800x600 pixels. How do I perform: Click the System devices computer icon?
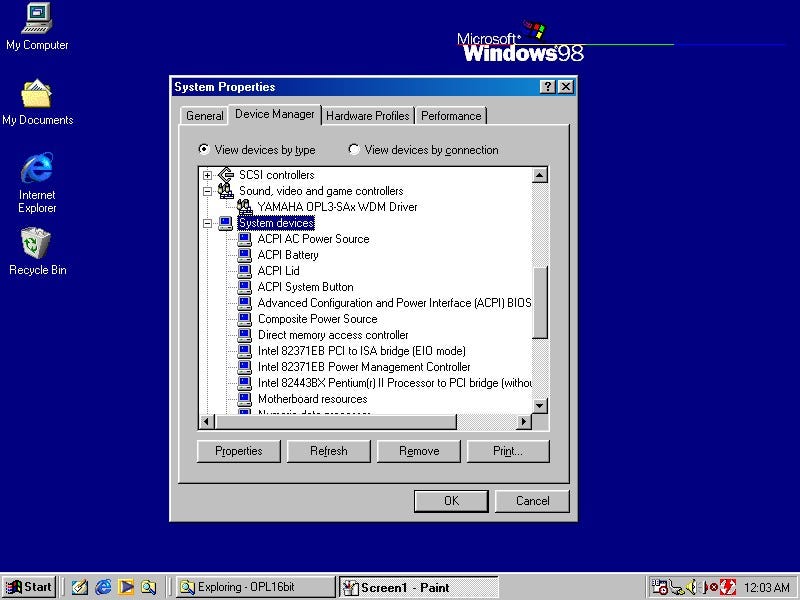pos(226,223)
